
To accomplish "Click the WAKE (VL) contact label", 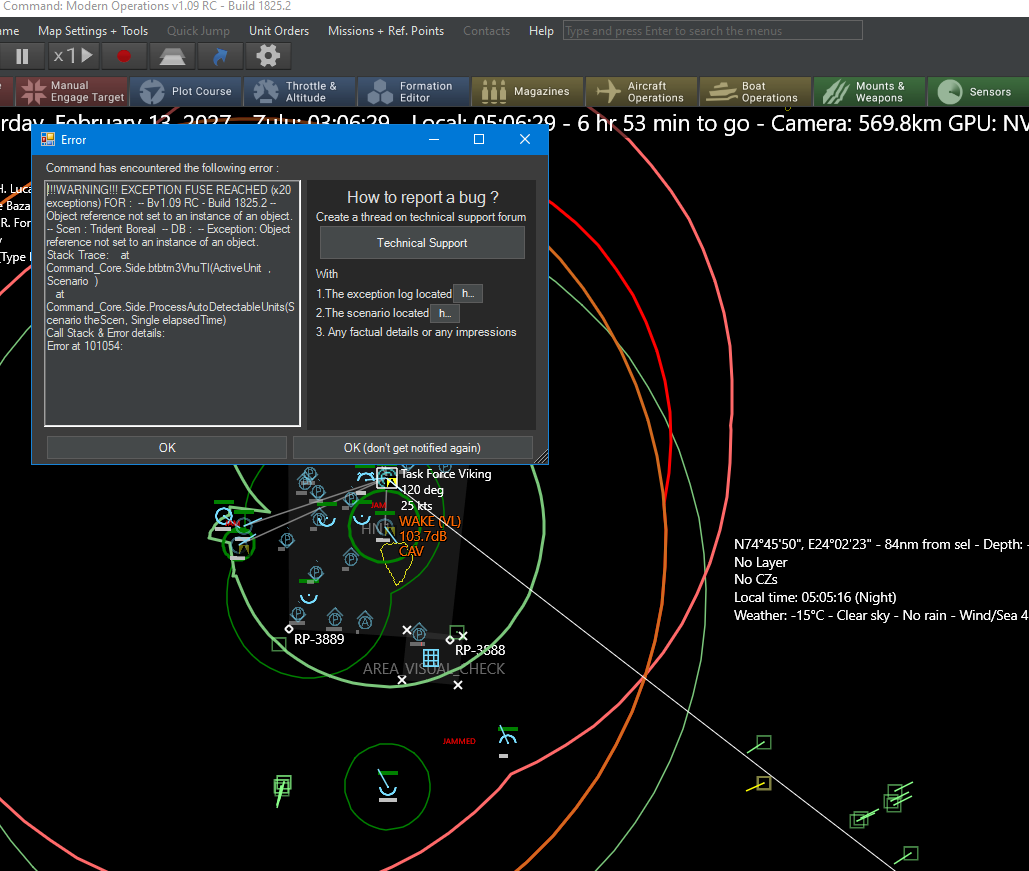I will 430,521.
